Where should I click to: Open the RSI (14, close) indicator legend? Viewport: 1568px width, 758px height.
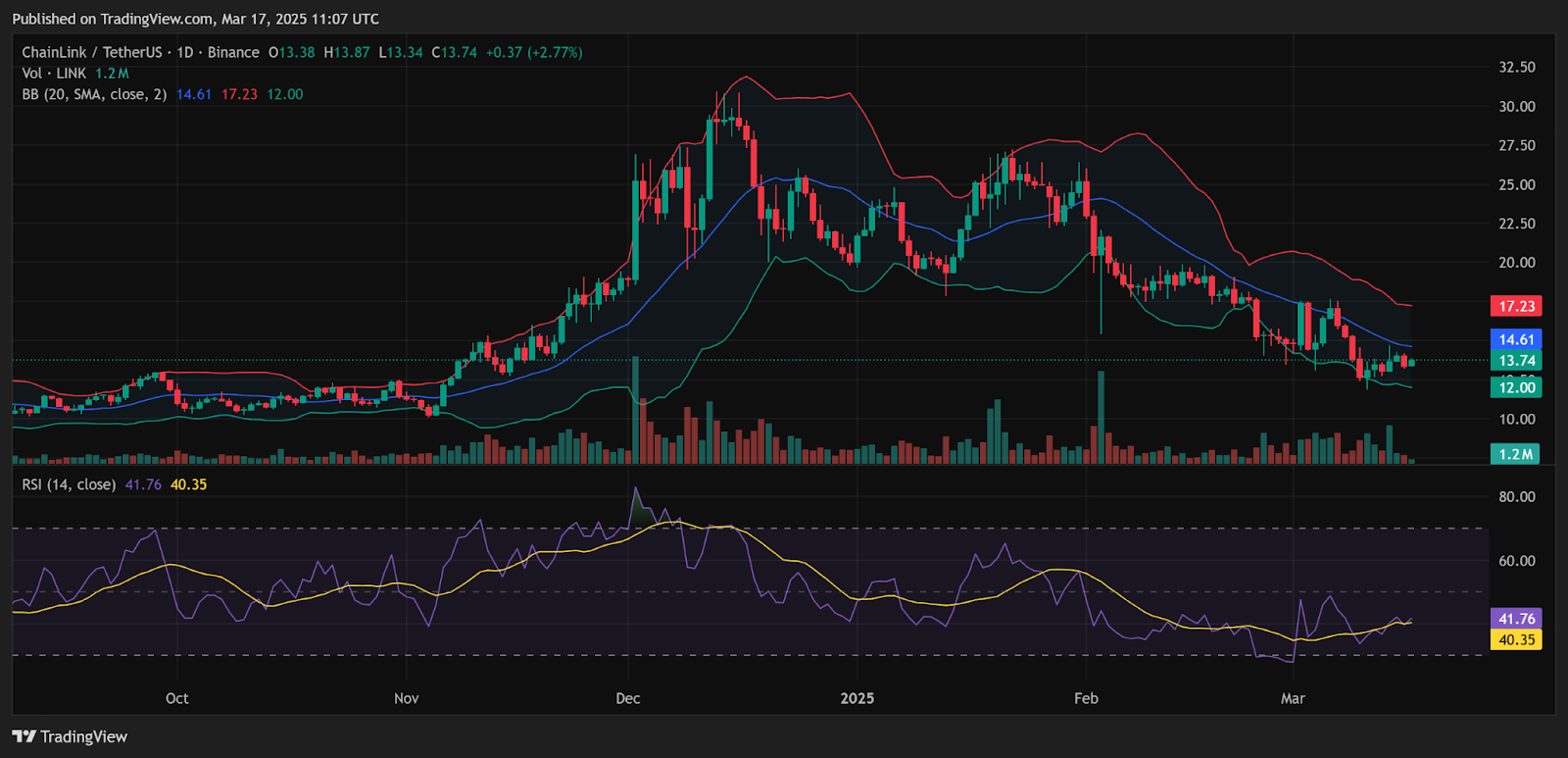pos(69,484)
